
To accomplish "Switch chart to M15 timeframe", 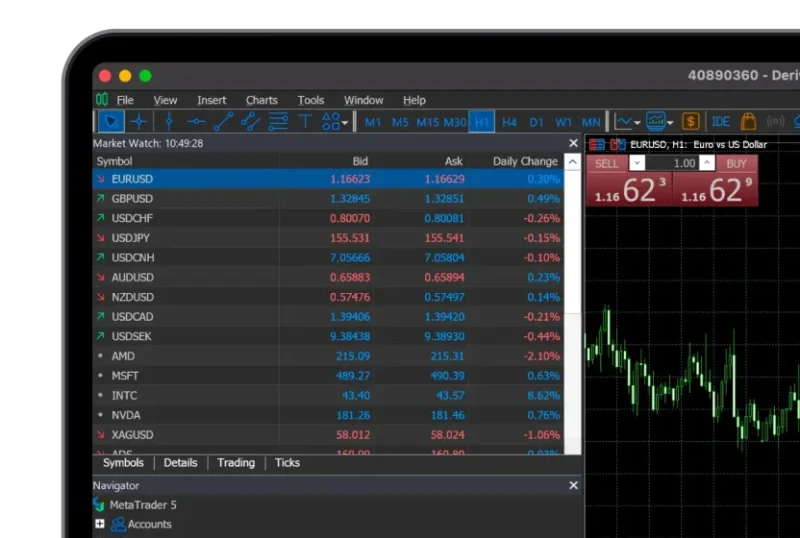I will [x=428, y=123].
